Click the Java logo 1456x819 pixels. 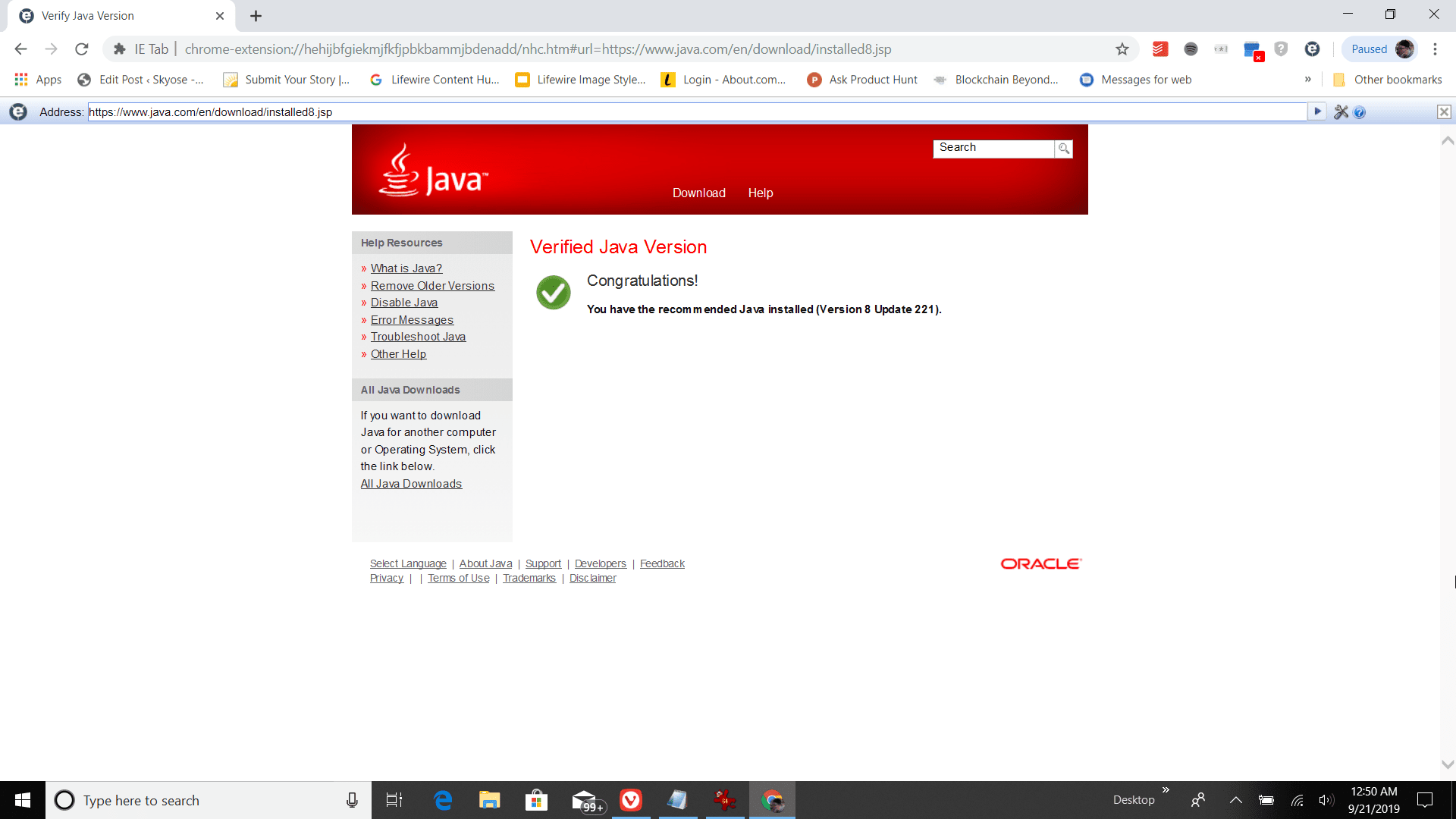433,171
